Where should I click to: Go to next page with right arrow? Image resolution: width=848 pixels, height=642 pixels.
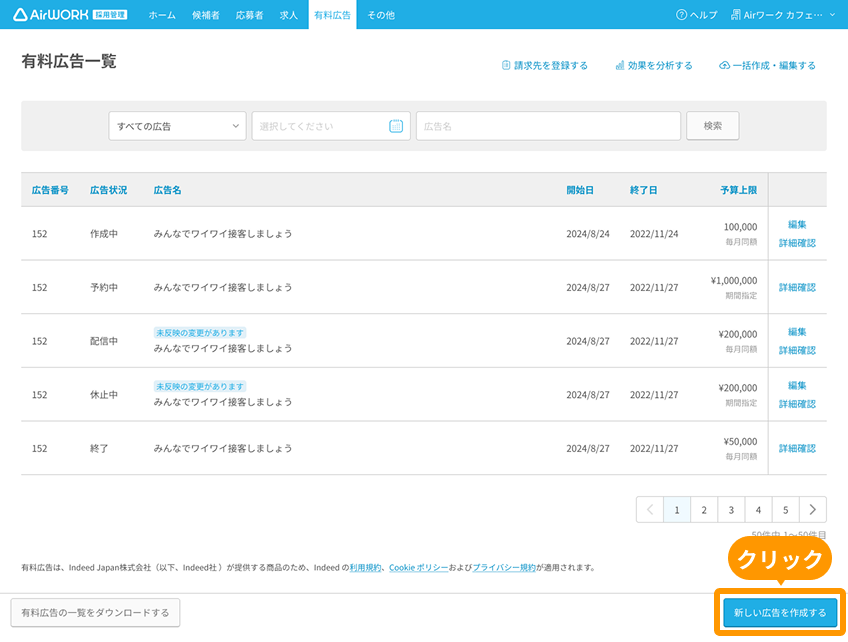[812, 509]
